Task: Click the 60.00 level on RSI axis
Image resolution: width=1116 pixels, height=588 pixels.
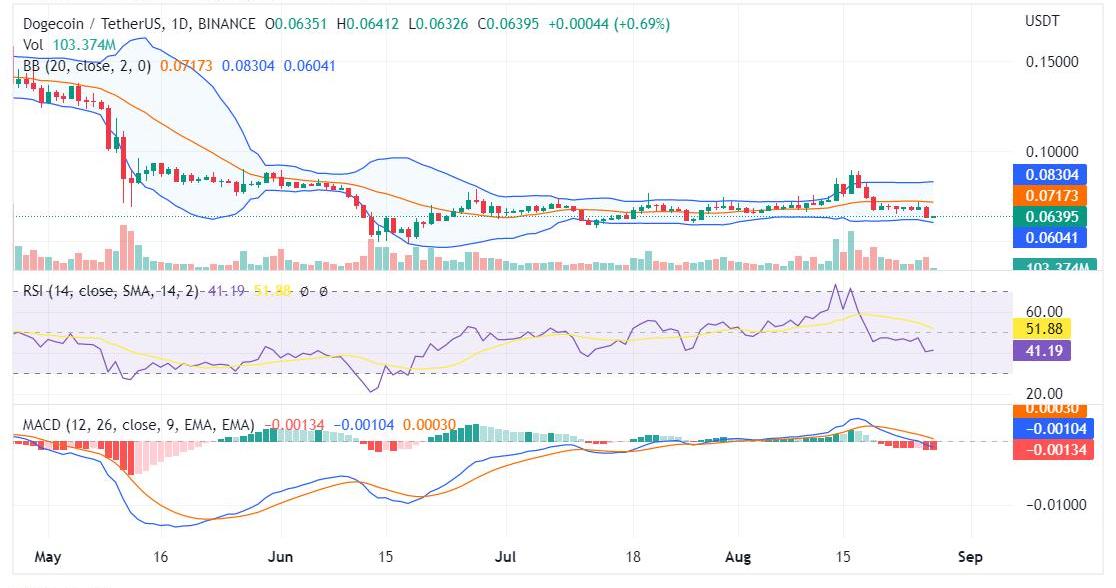Action: click(x=1045, y=311)
